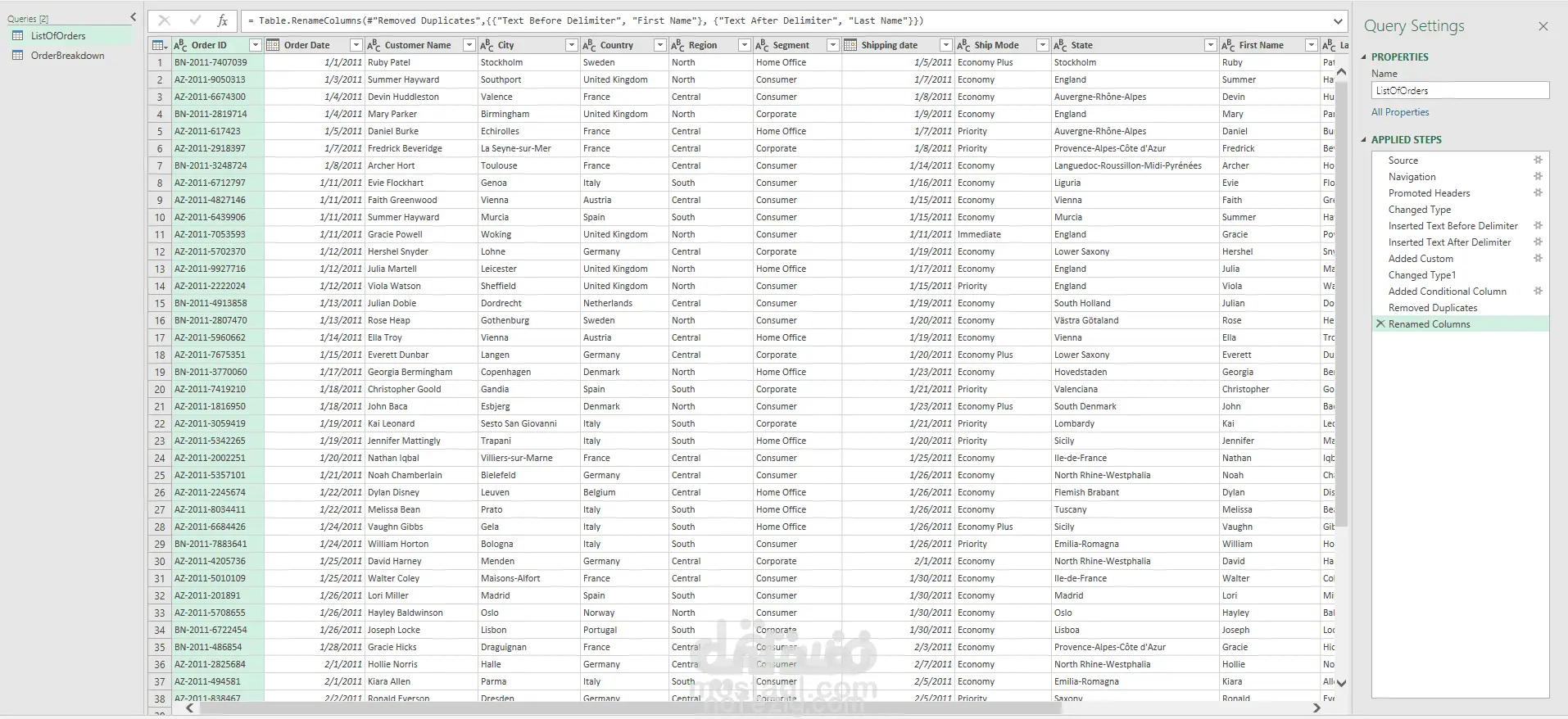
Task: Open the Order Date column filter dropdown
Action: coord(356,45)
